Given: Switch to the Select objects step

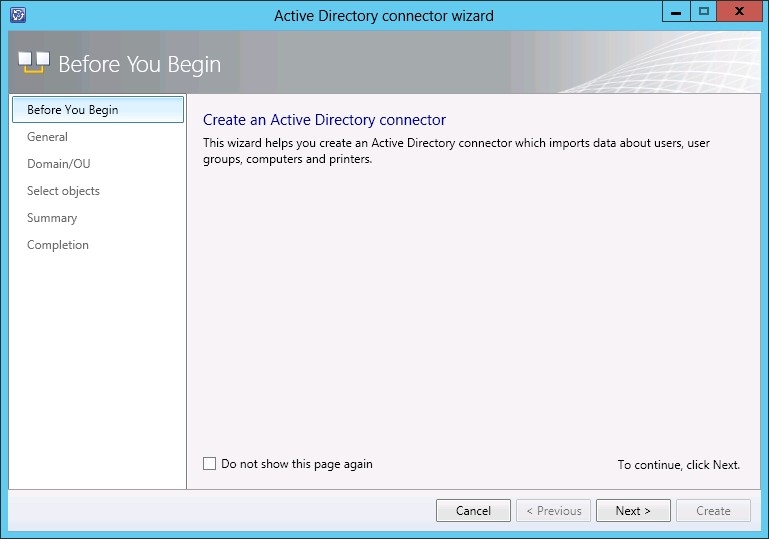Looking at the screenshot, I should click(x=63, y=191).
